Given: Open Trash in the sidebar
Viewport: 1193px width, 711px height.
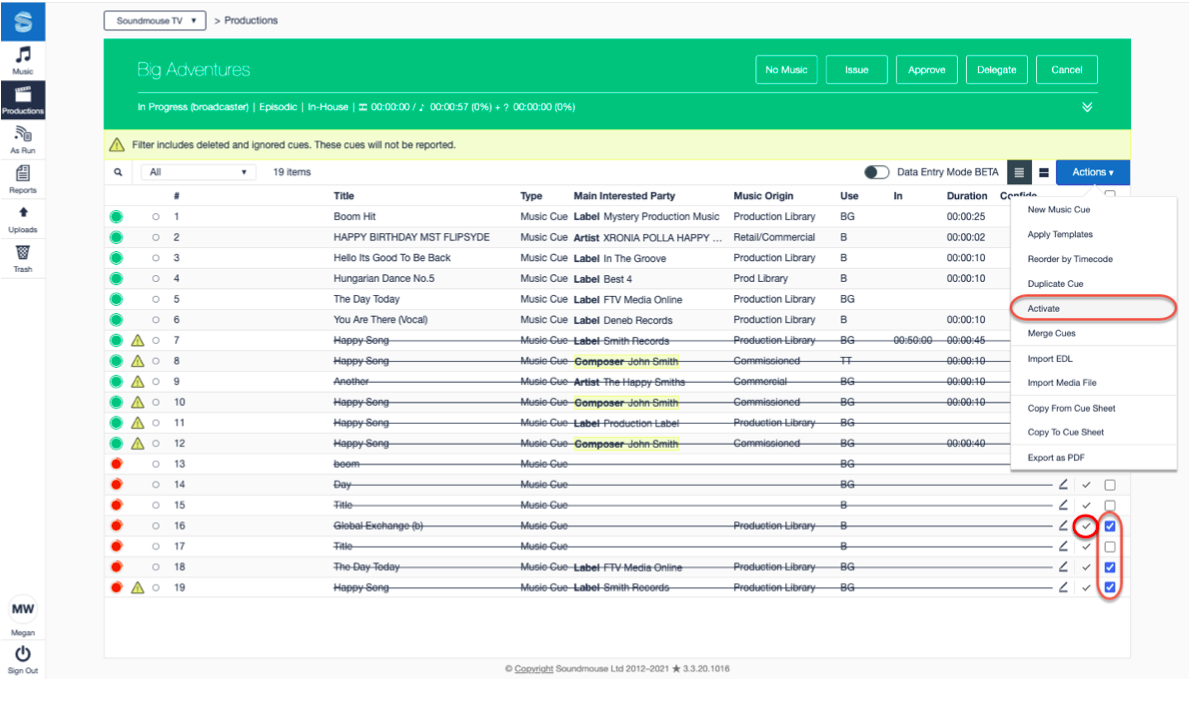Looking at the screenshot, I should pyautogui.click(x=23, y=259).
